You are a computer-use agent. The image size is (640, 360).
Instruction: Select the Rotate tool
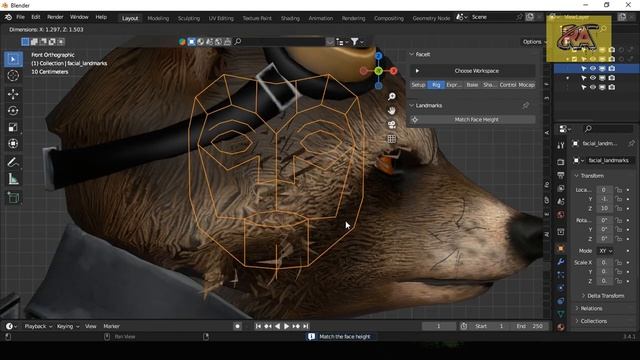point(13,111)
